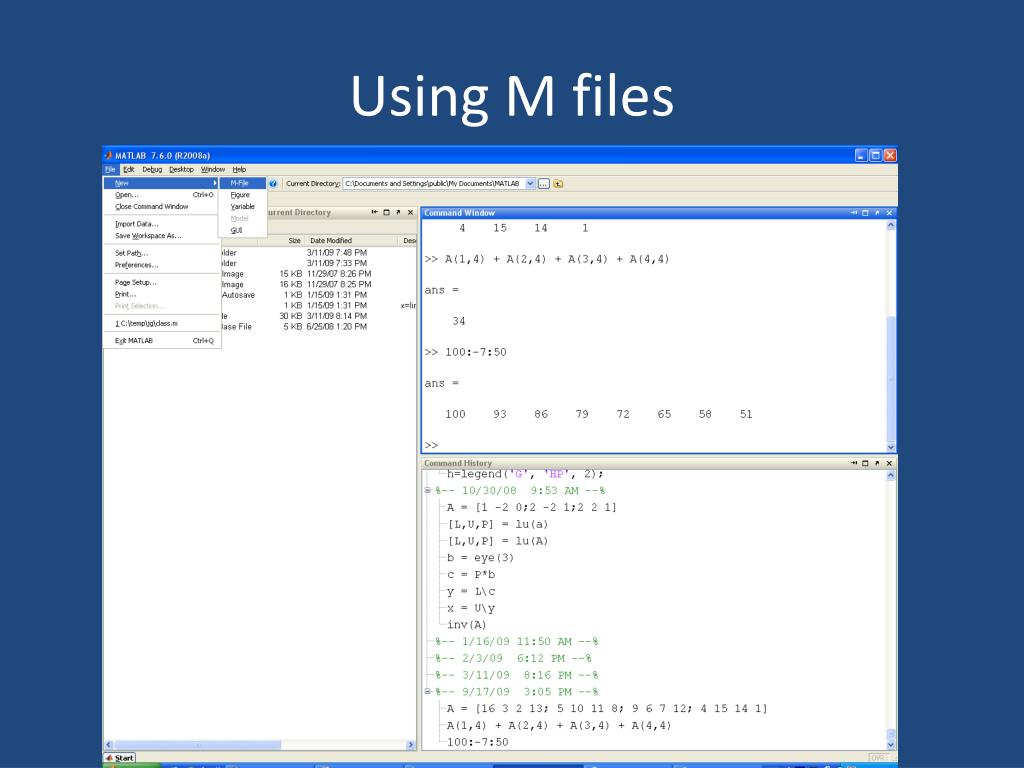
Task: Close the Command History panel
Action: tap(889, 463)
